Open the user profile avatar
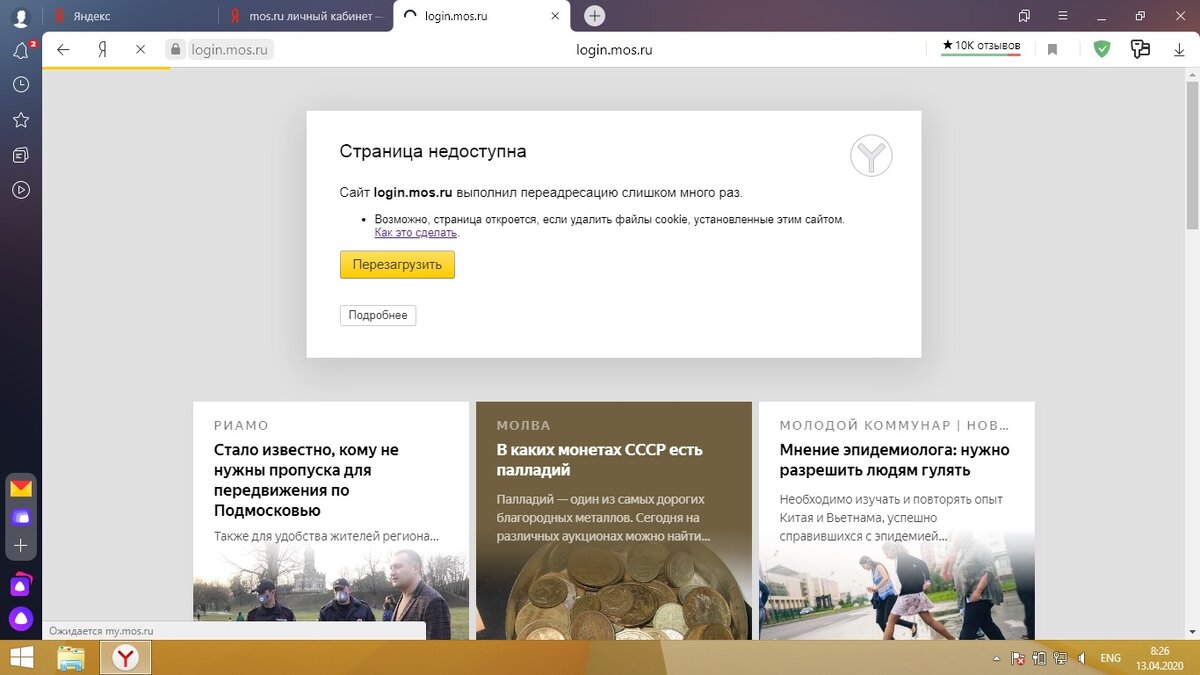1200x675 pixels. click(x=20, y=17)
